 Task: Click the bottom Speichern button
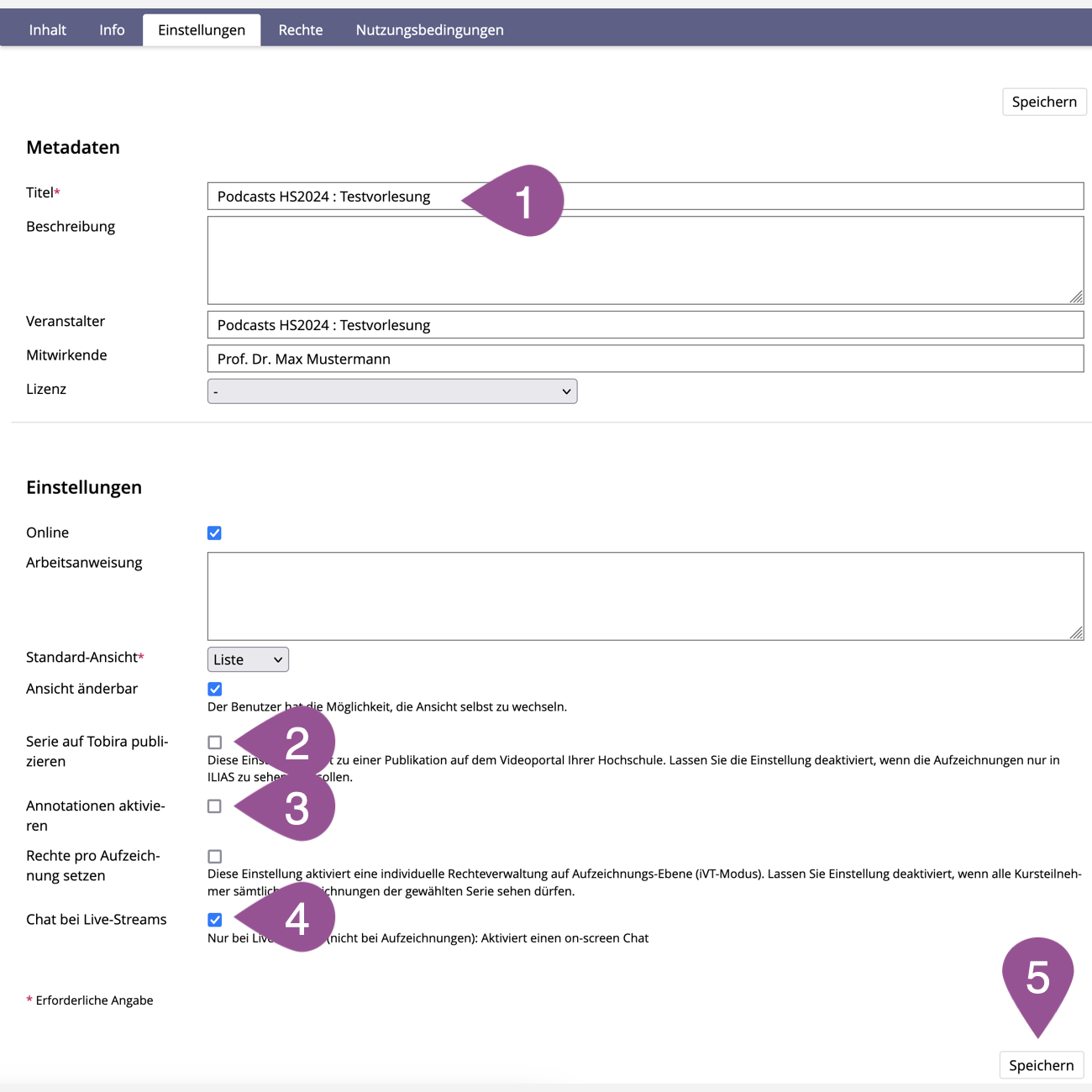(x=1041, y=1065)
